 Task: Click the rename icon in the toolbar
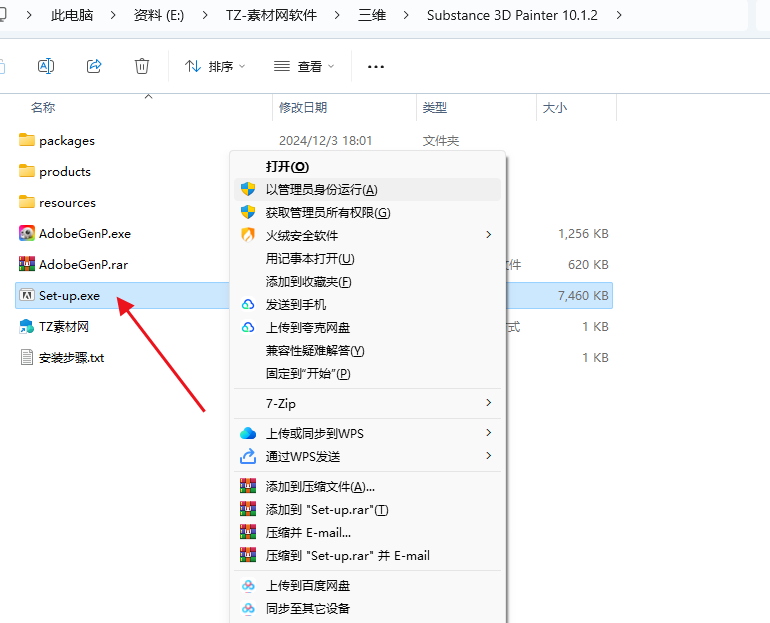(x=46, y=66)
